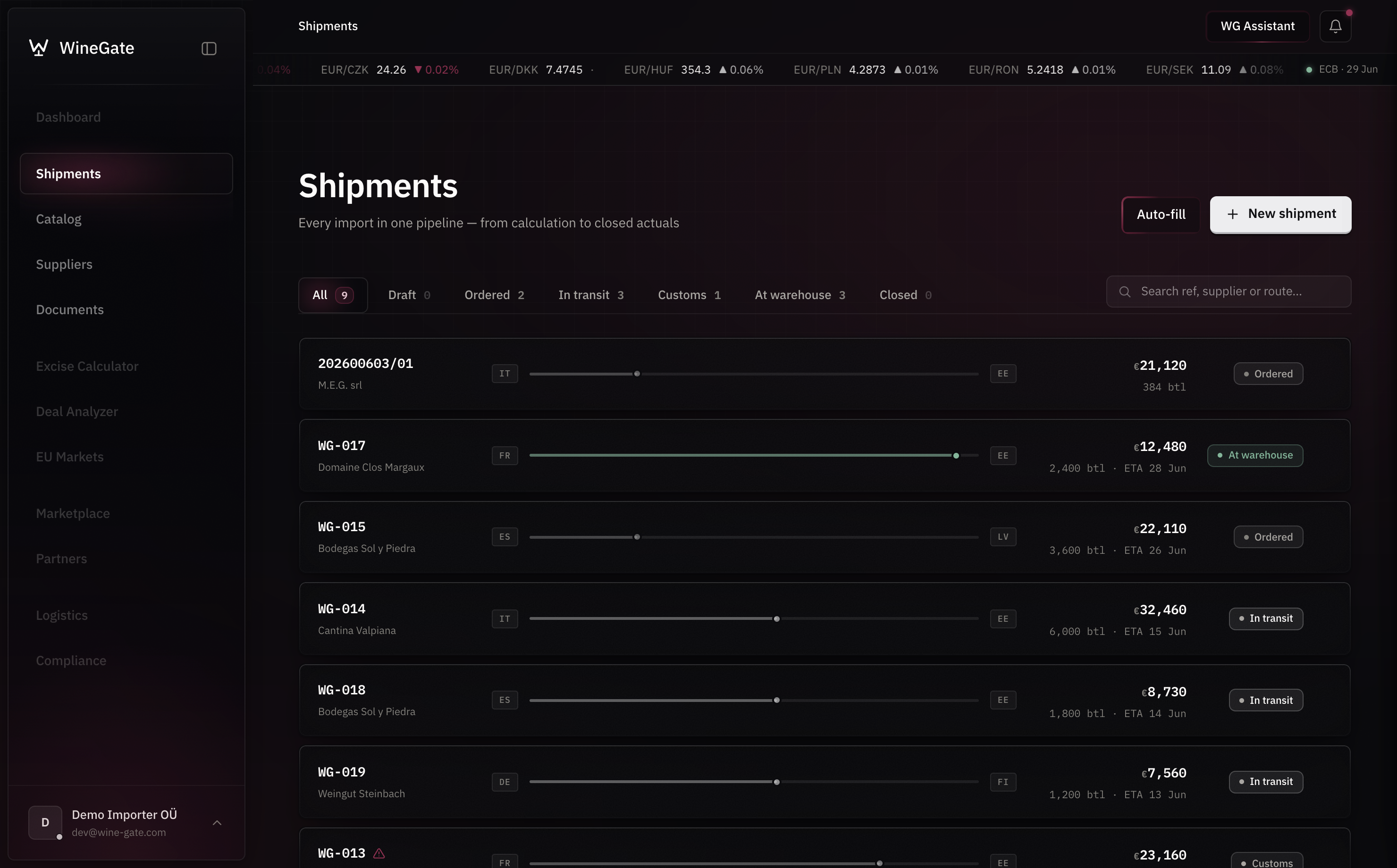Switch to the Closed tab
1397x868 pixels.
[905, 295]
